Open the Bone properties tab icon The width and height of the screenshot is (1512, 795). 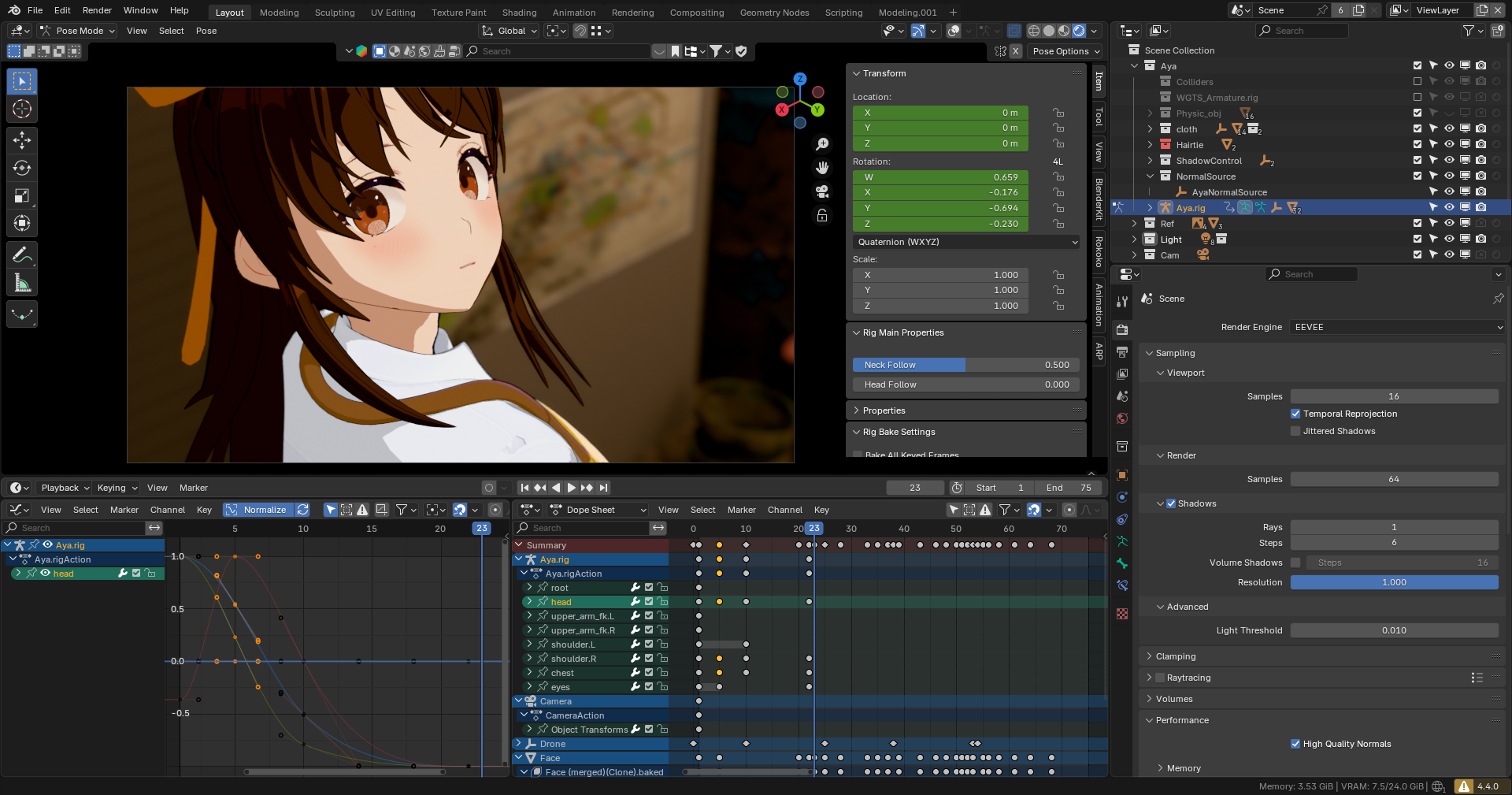click(x=1122, y=563)
